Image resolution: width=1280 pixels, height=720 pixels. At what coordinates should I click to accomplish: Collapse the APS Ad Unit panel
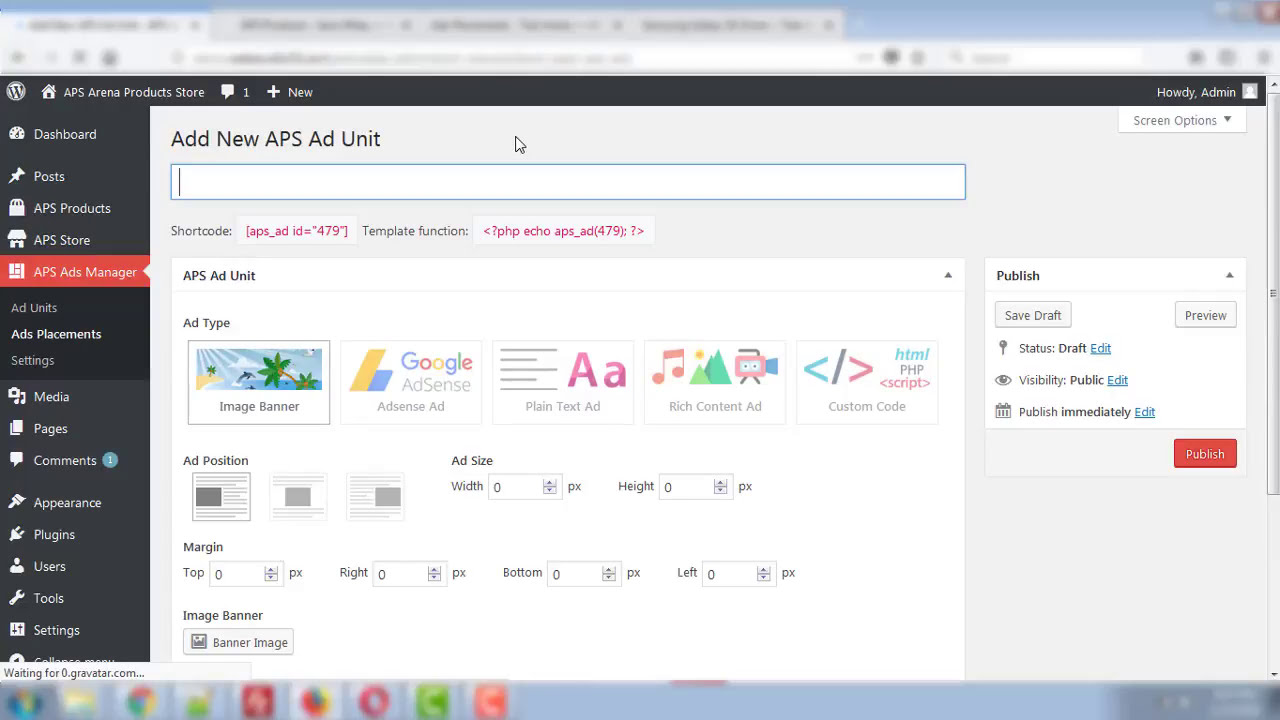click(947, 274)
